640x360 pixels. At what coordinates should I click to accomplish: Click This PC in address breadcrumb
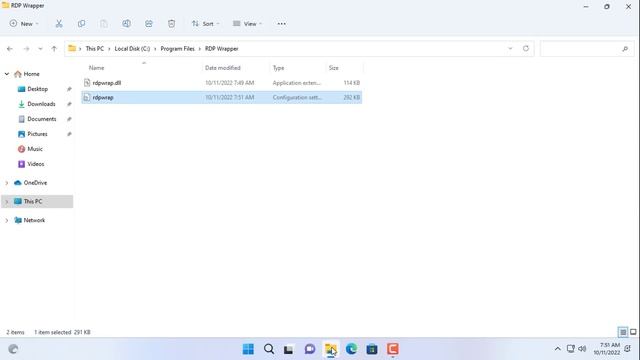point(94,49)
